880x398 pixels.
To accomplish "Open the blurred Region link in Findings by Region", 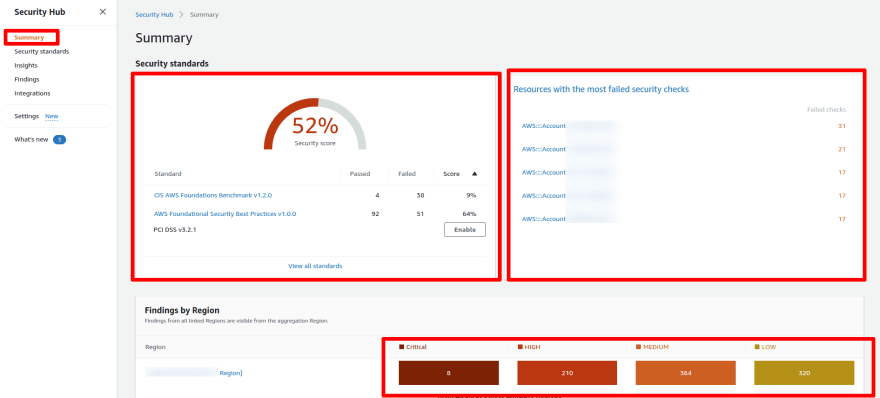I will pyautogui.click(x=194, y=373).
